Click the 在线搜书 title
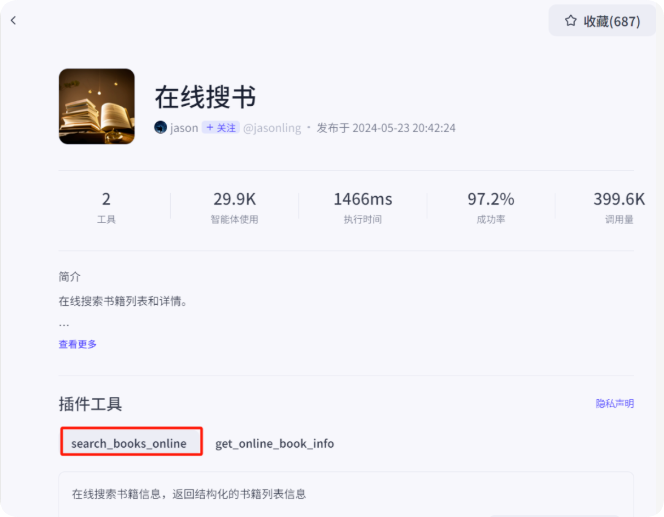 [x=205, y=97]
